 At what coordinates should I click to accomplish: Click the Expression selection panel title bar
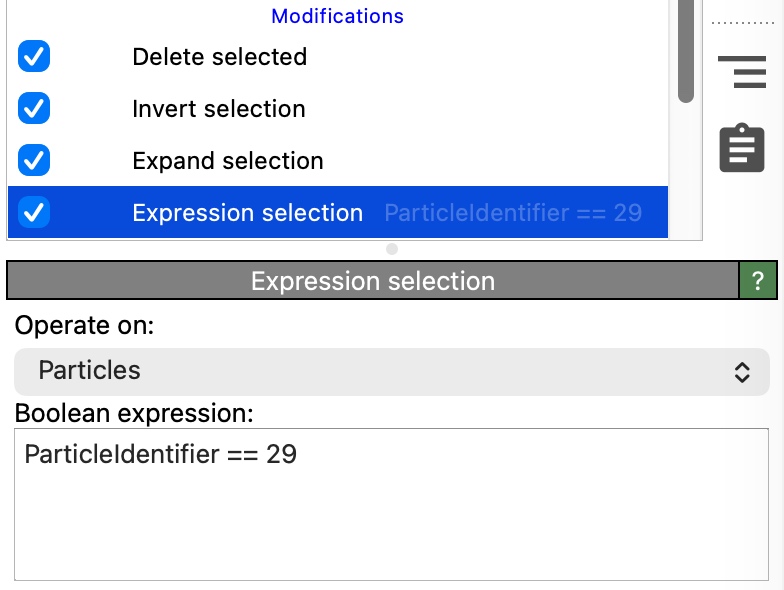372,281
